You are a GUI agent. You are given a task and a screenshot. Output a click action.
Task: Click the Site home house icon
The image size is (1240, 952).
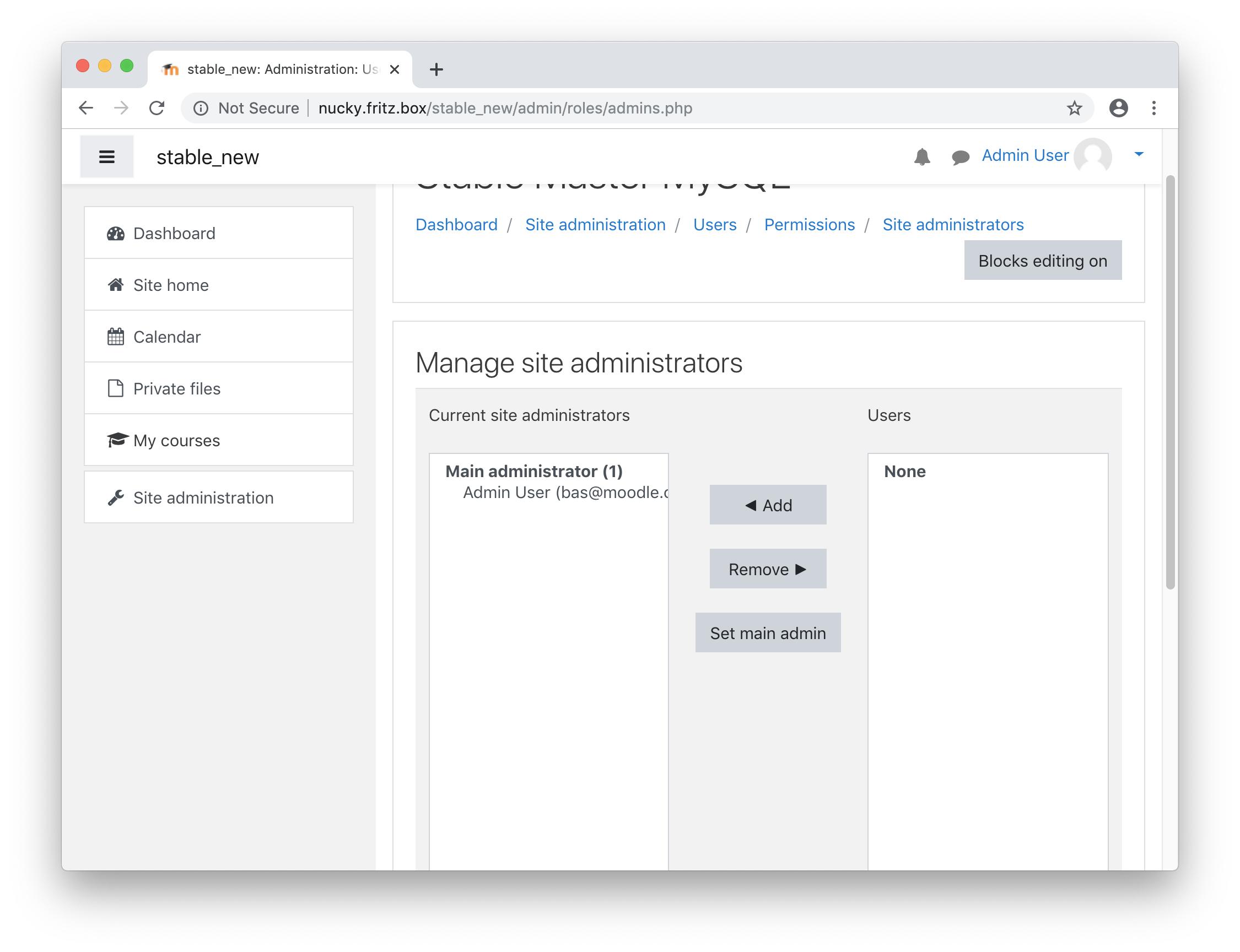[116, 285]
